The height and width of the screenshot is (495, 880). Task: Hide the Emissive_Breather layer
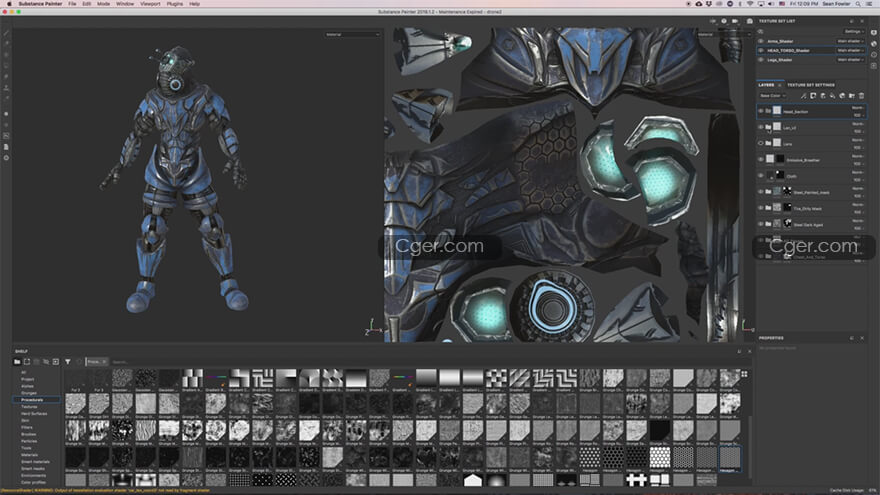pyautogui.click(x=761, y=159)
